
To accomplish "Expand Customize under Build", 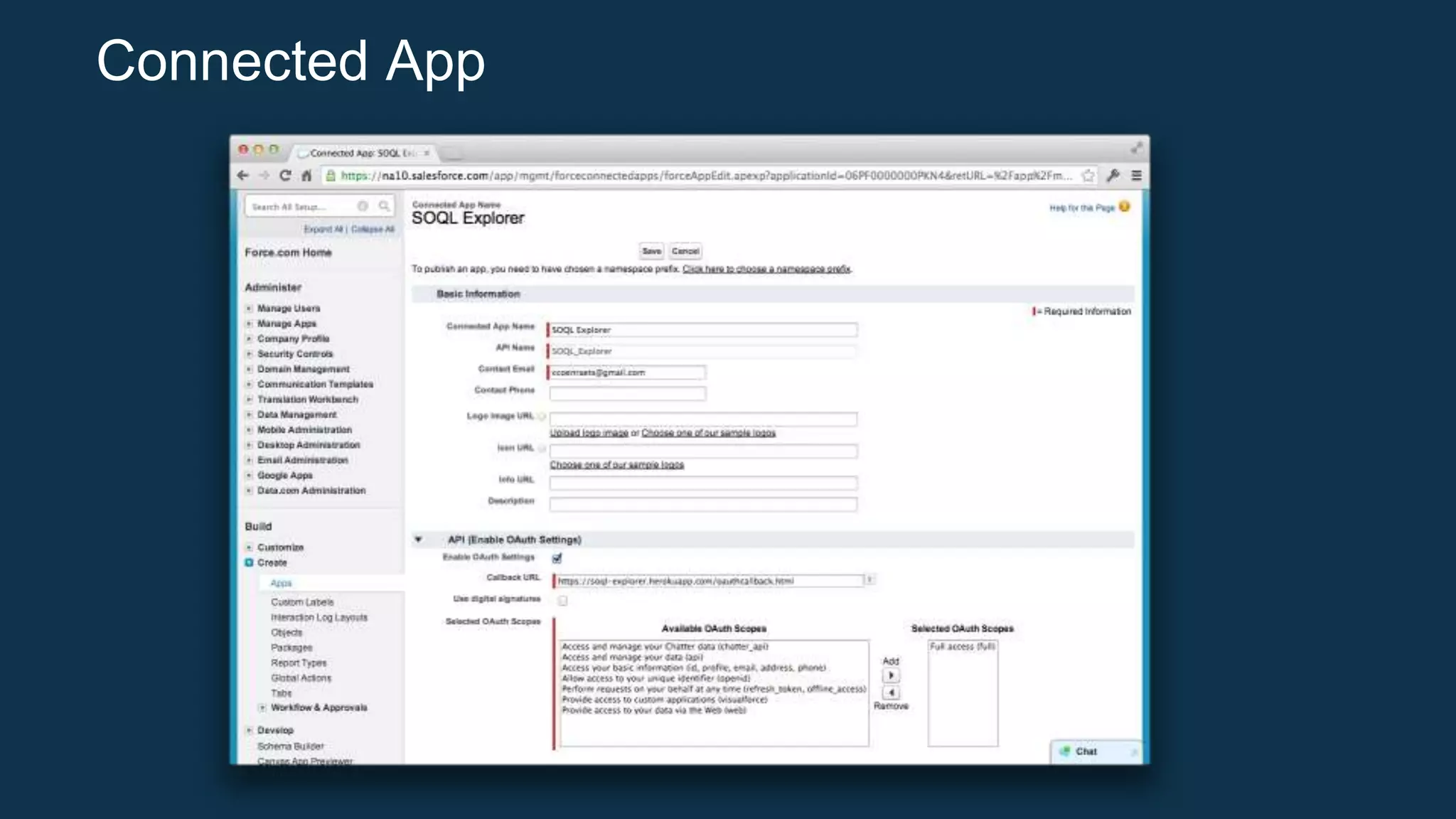I will [x=249, y=547].
